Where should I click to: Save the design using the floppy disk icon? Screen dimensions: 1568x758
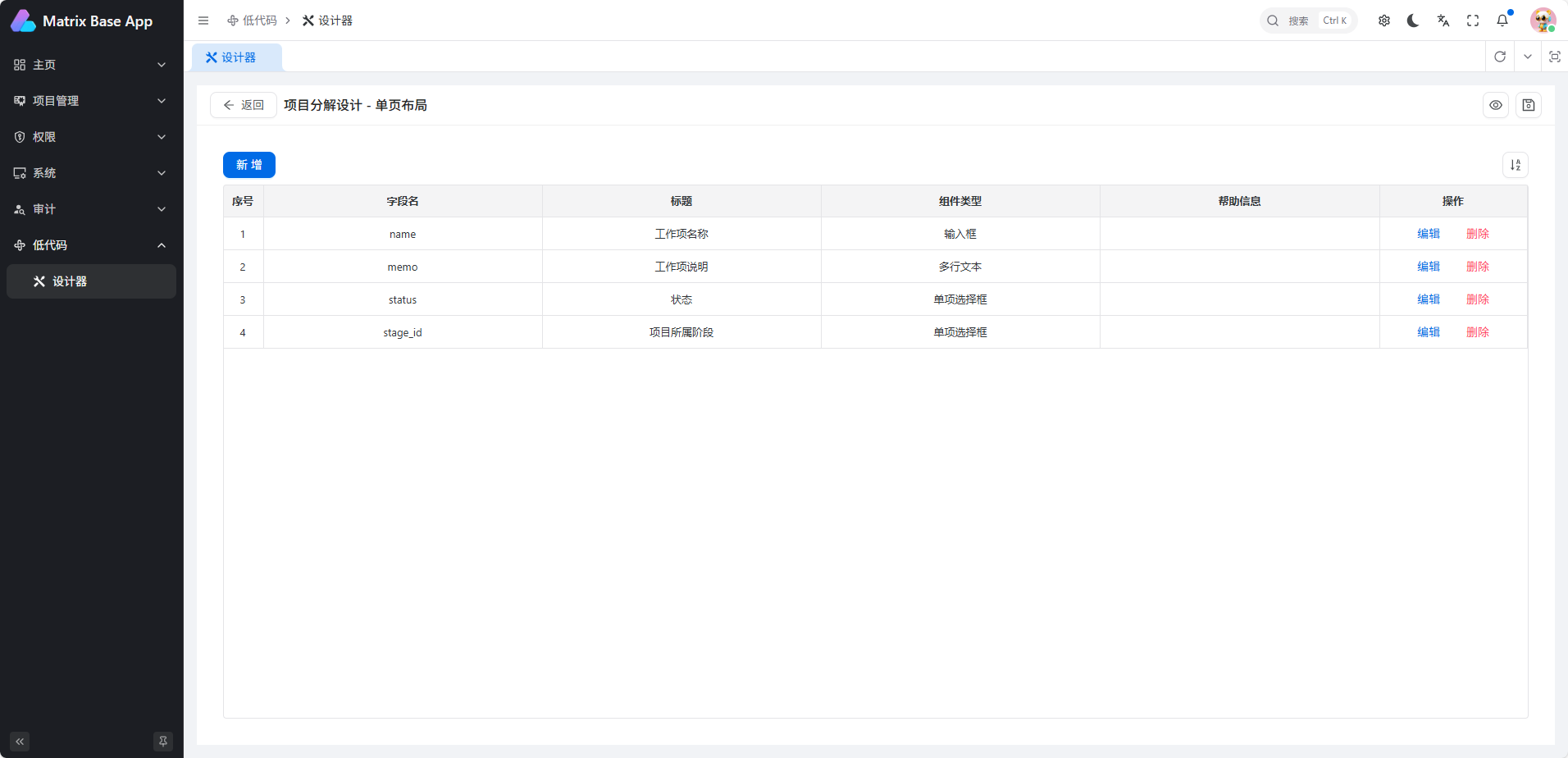(1528, 105)
